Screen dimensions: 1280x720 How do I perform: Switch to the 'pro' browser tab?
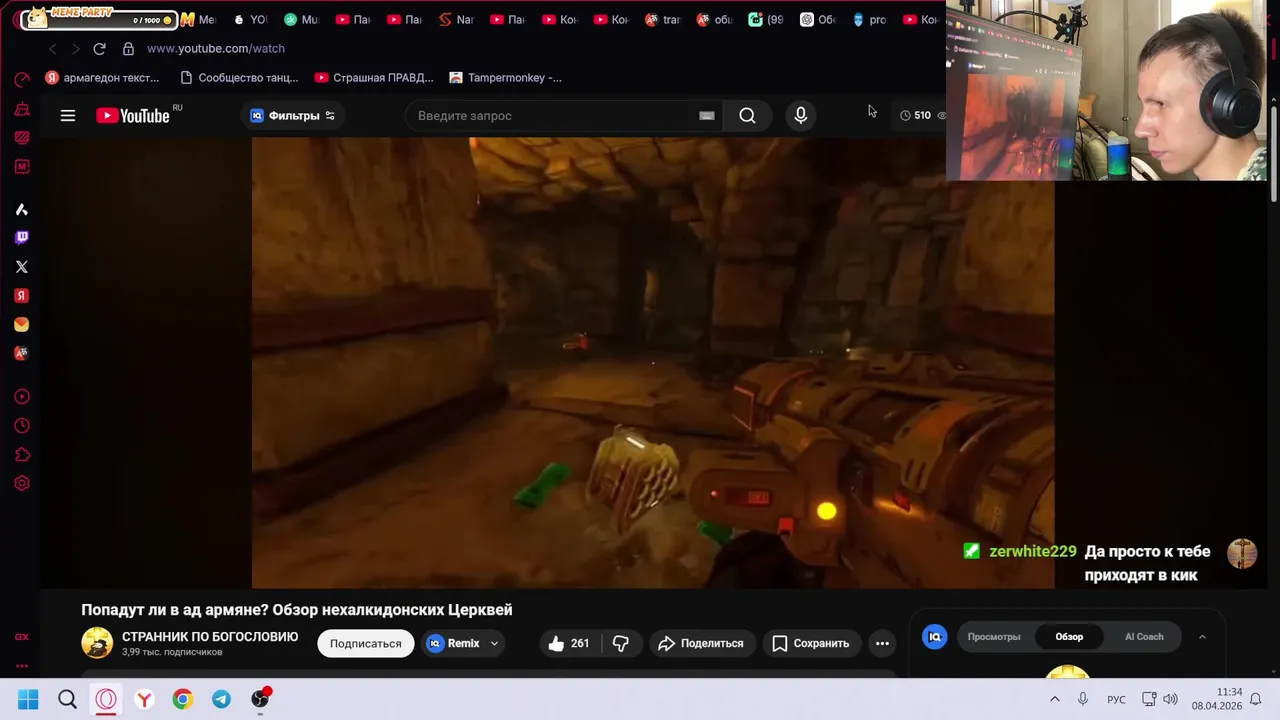(869, 19)
